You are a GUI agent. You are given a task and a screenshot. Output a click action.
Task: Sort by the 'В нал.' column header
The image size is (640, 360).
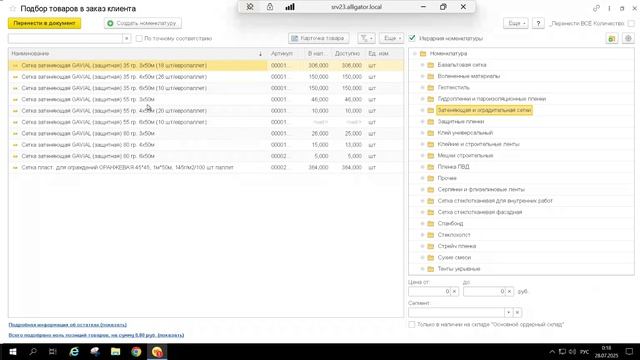point(316,54)
